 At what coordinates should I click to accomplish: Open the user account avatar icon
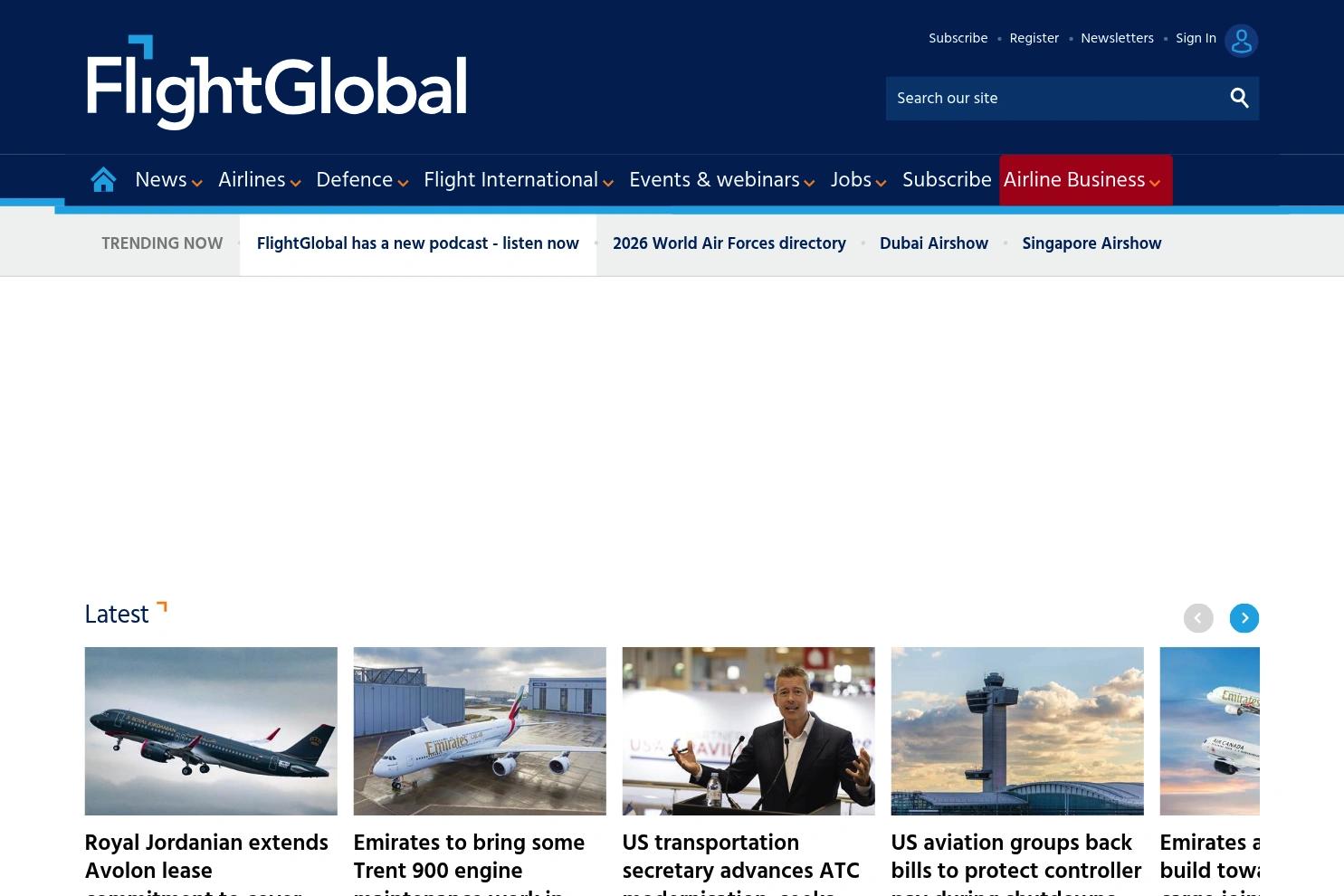click(1241, 40)
